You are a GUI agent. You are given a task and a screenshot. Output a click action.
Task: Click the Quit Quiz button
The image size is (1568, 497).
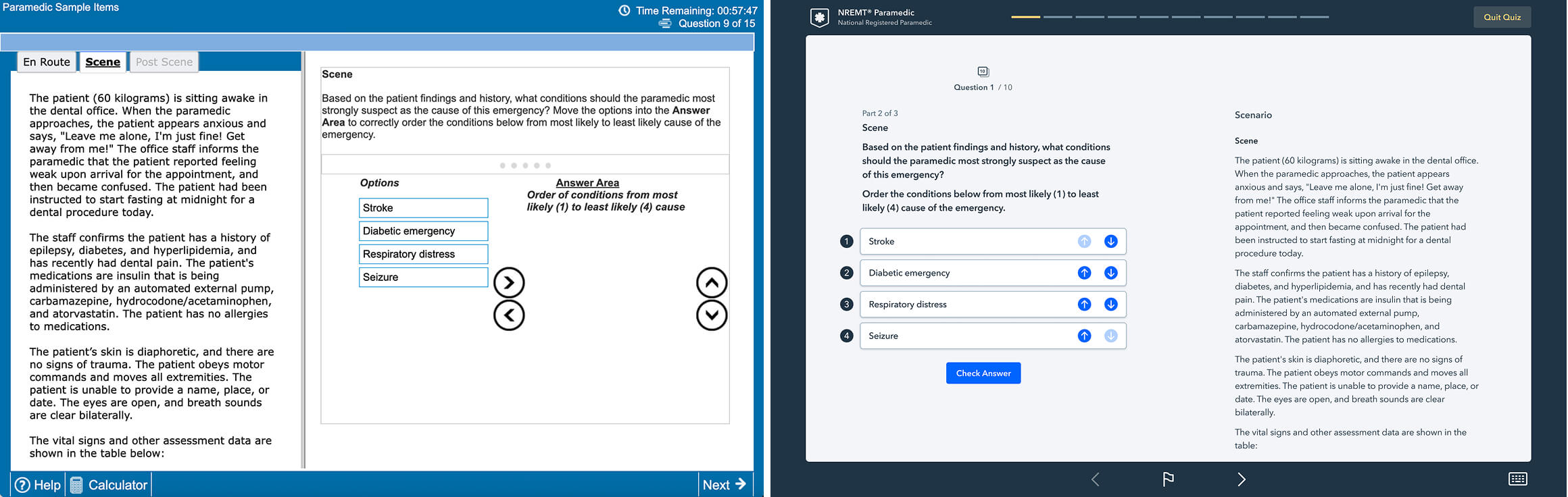click(x=1502, y=17)
